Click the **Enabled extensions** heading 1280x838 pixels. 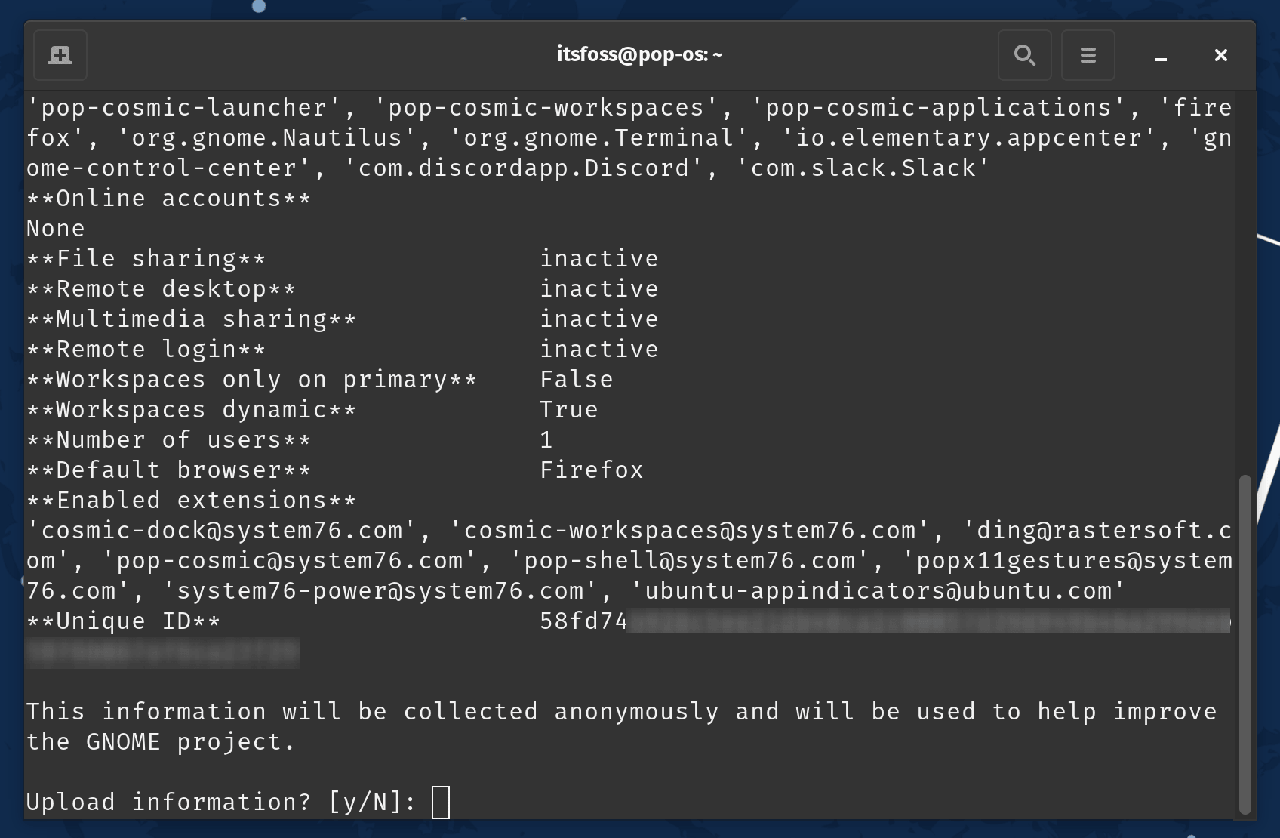pos(191,500)
